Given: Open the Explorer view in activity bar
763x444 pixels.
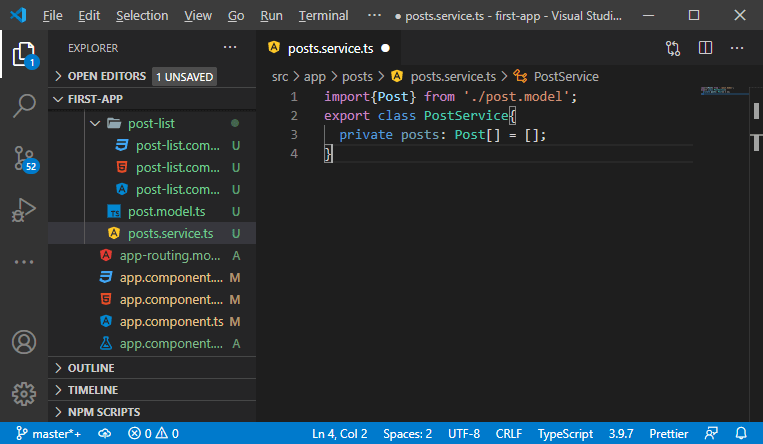Looking at the screenshot, I should (x=24, y=54).
